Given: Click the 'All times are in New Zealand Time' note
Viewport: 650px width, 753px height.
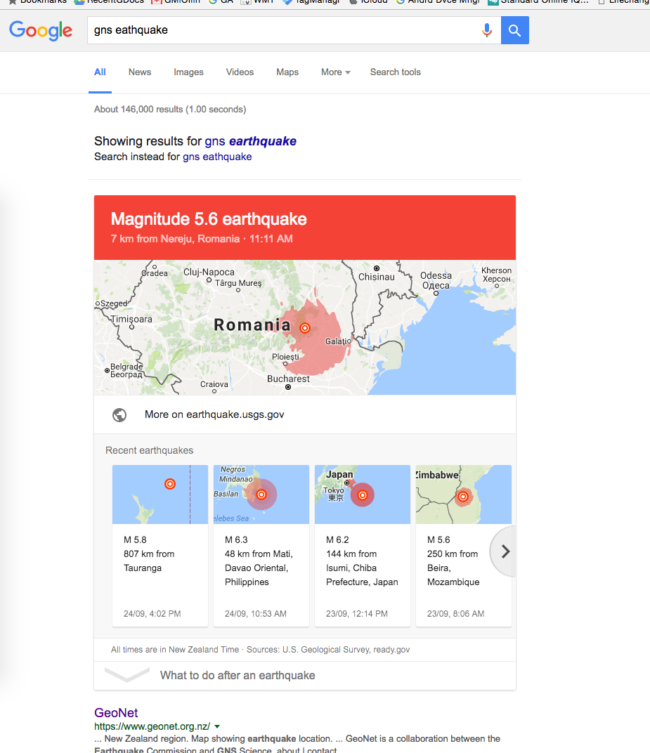Looking at the screenshot, I should click(175, 650).
